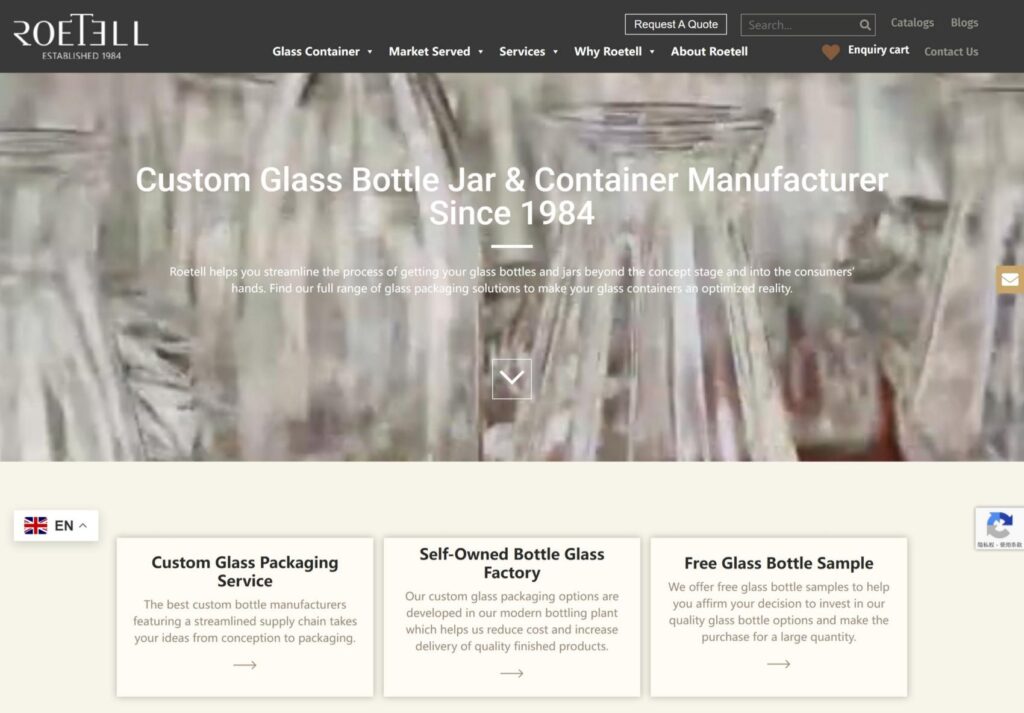Expand the Market Served dropdown
1024x713 pixels.
point(436,52)
